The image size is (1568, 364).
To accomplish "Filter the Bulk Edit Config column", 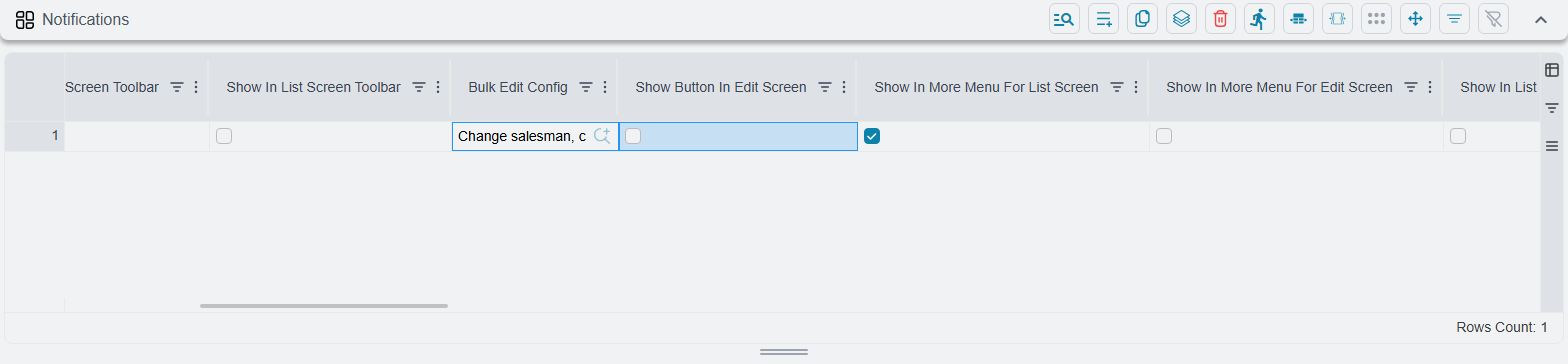I will [587, 88].
